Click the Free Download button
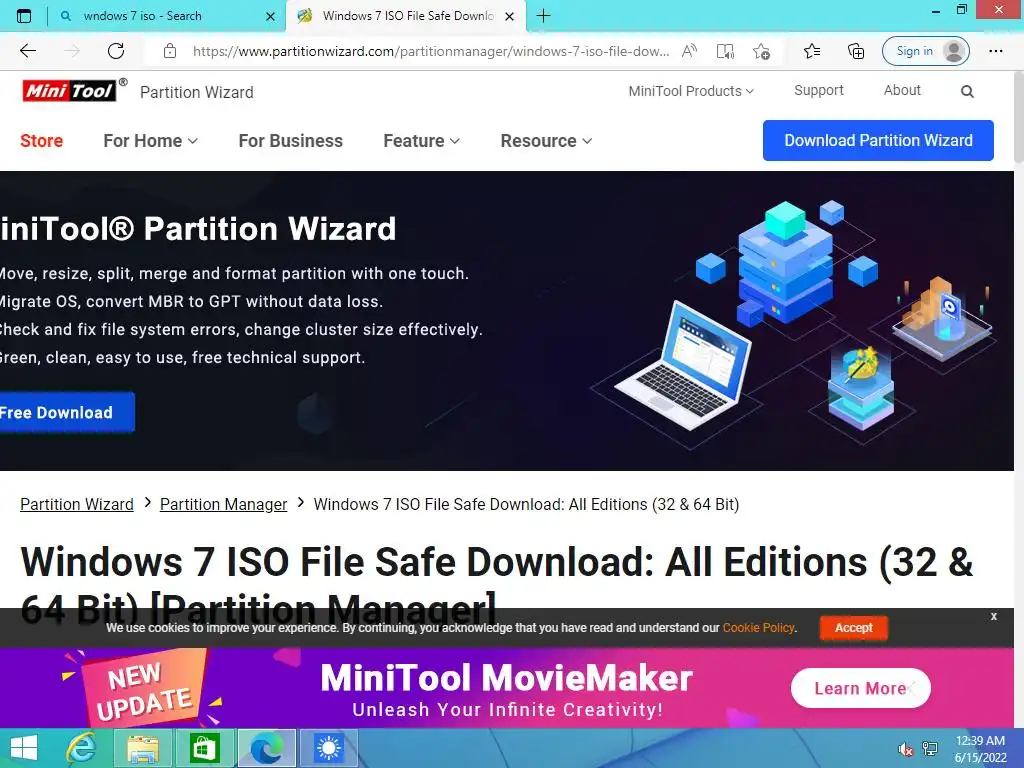1024x768 pixels. [x=67, y=413]
